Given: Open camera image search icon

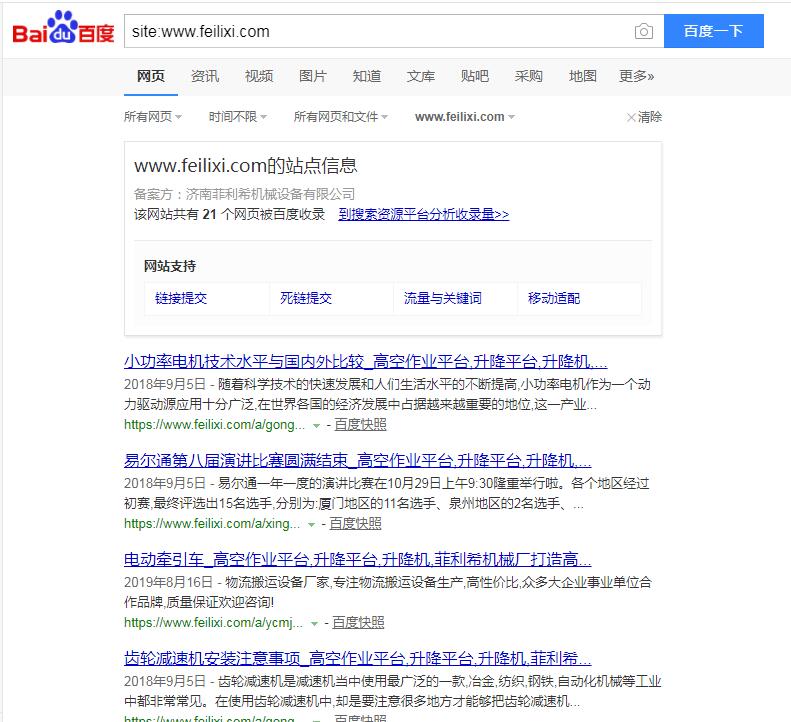Looking at the screenshot, I should (644, 31).
